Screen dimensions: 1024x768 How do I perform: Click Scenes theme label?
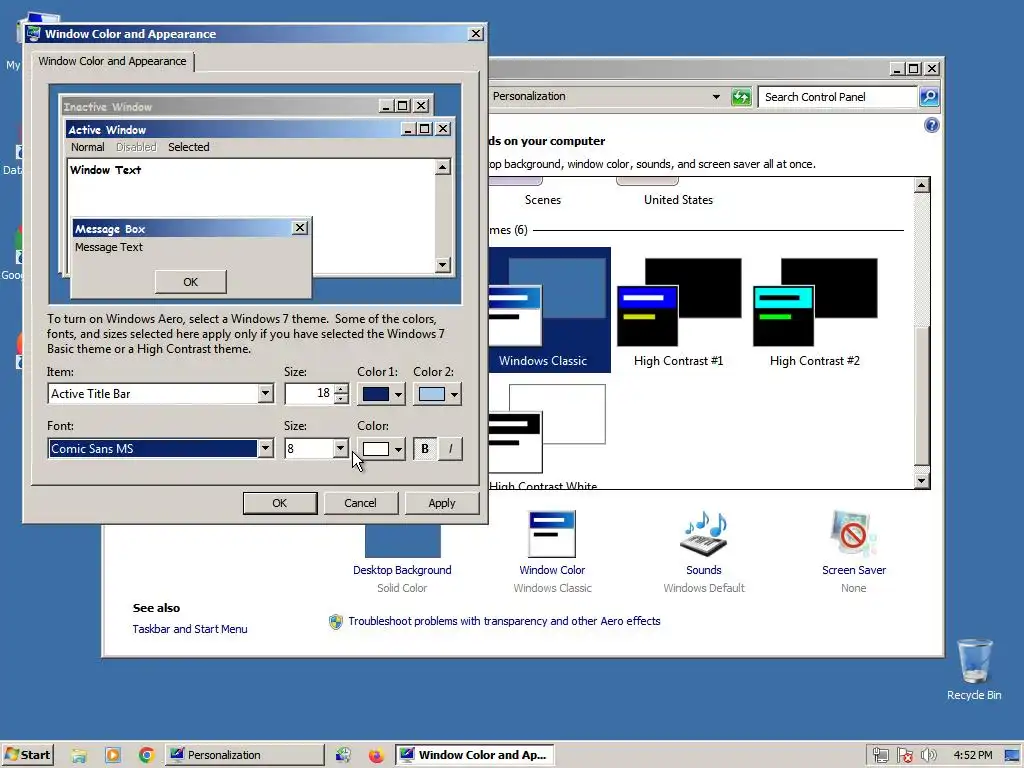tap(543, 200)
